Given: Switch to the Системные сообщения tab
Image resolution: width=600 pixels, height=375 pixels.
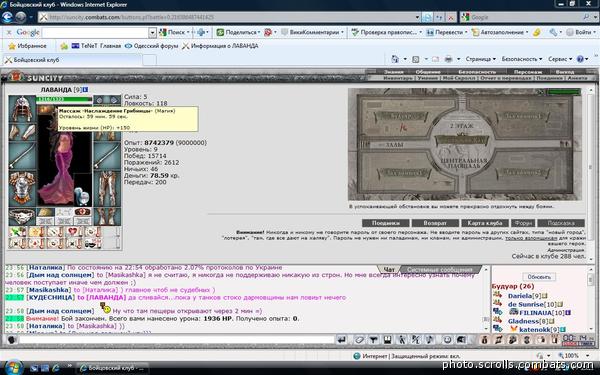Looking at the screenshot, I should pos(440,270).
